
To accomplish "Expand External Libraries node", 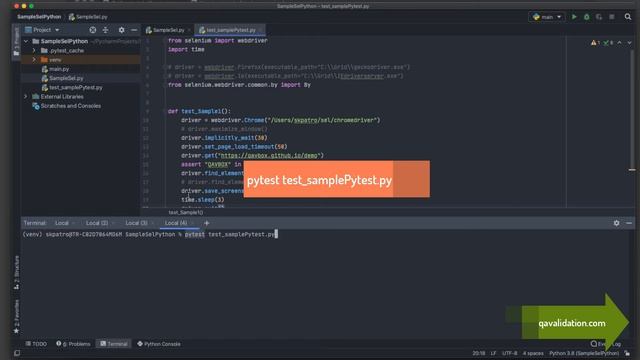I will tap(26, 97).
